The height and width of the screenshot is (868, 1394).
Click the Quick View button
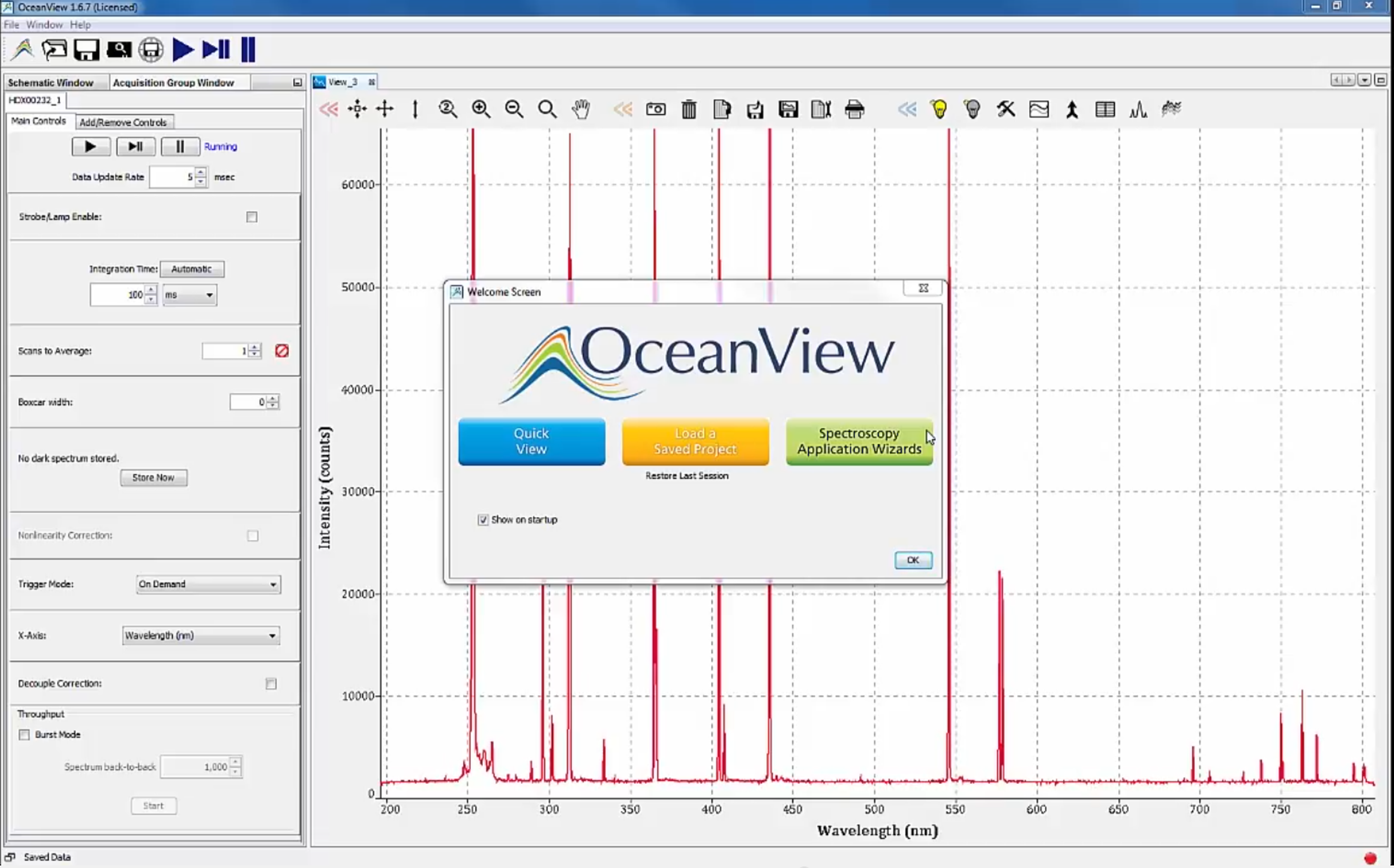coord(531,442)
